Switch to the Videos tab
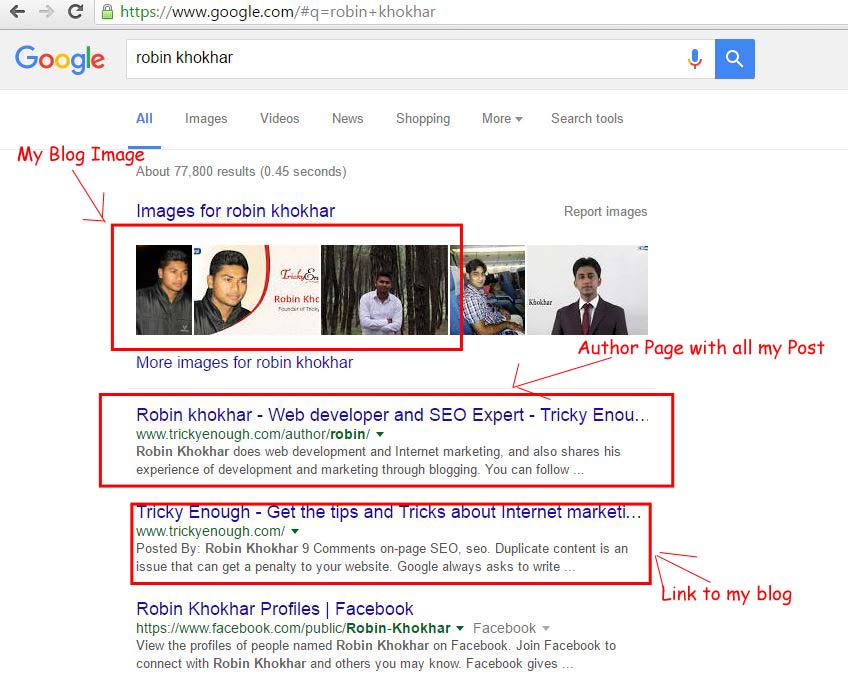The width and height of the screenshot is (848, 687). pyautogui.click(x=280, y=118)
